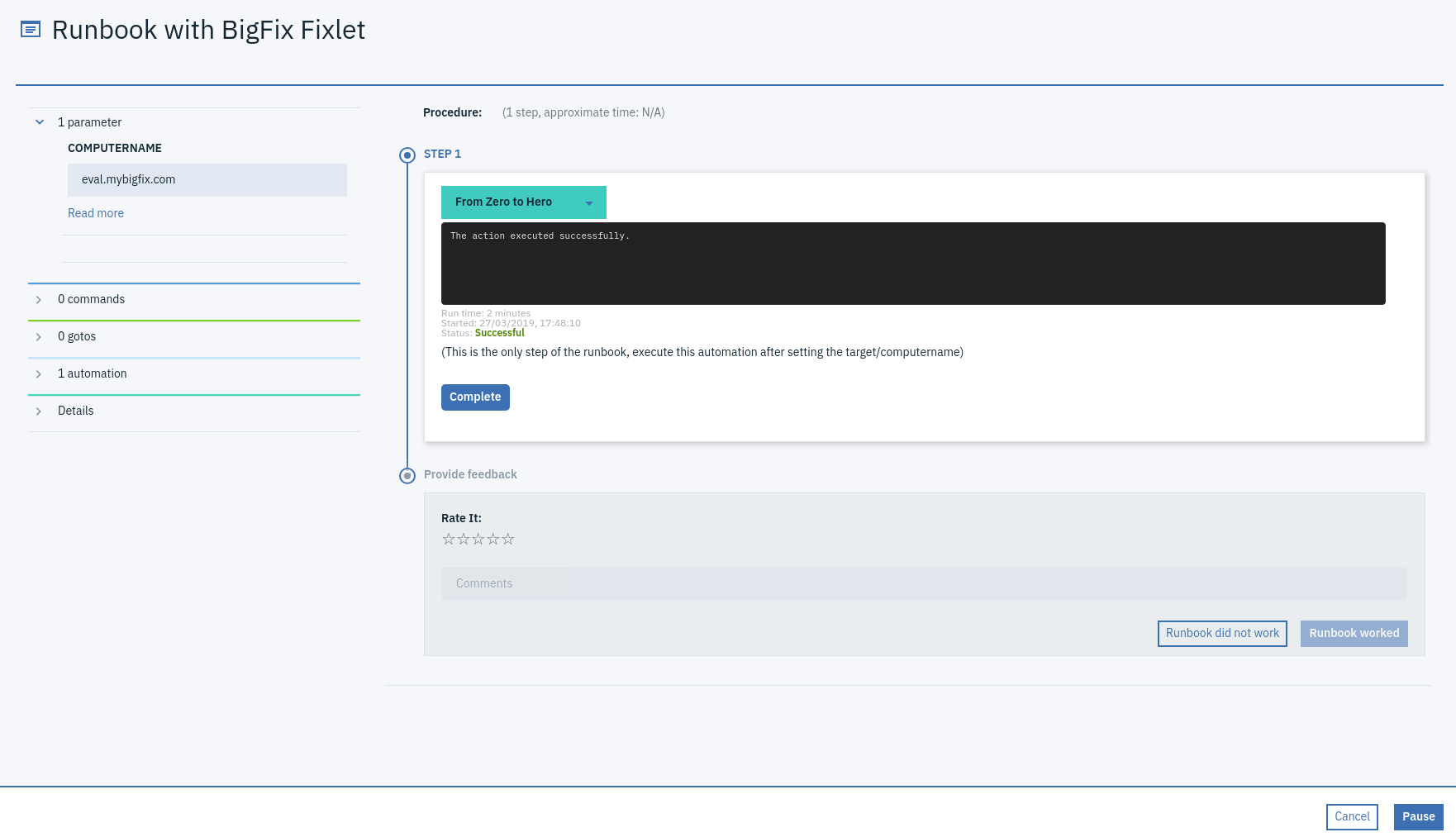Viewport: 1456px width, 837px height.
Task: Rate the runbook one star
Action: tap(449, 539)
